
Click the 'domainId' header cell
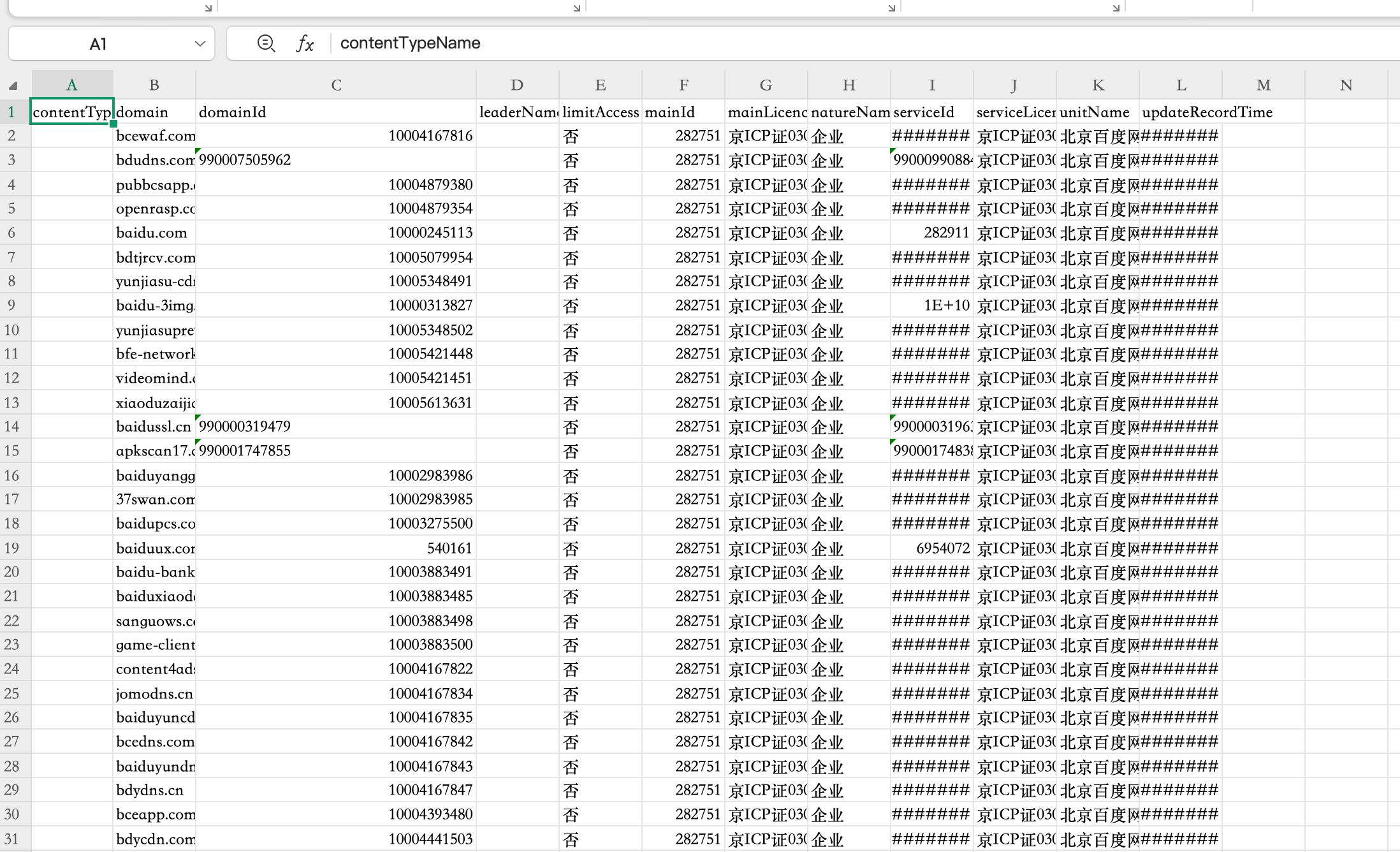(336, 112)
